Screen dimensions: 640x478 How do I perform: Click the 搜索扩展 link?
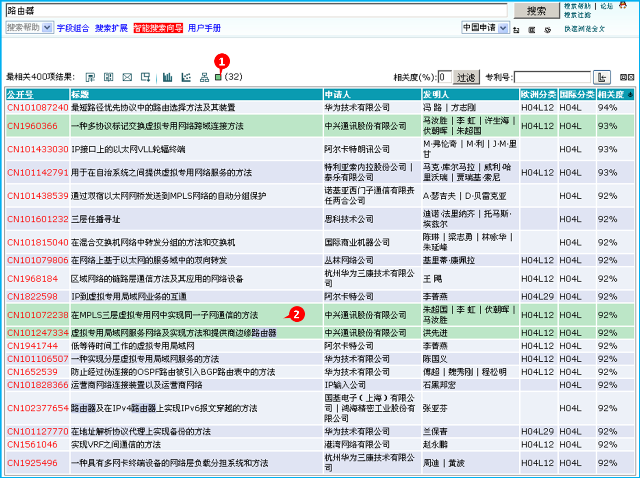coord(111,28)
